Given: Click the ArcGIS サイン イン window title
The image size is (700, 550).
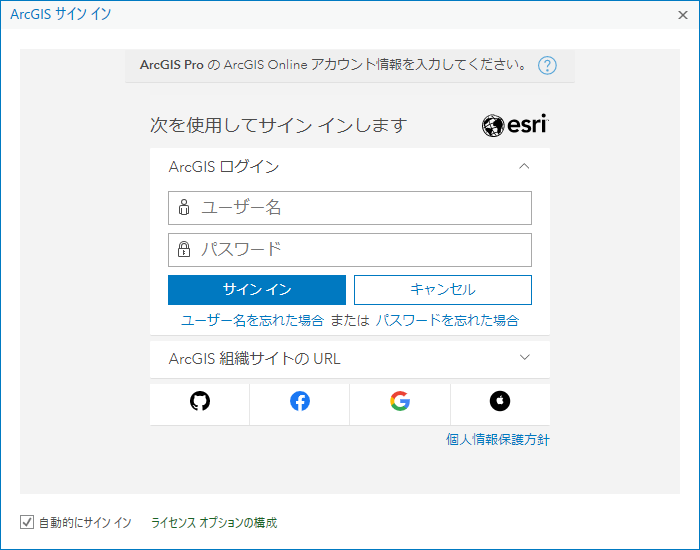Looking at the screenshot, I should point(61,14).
